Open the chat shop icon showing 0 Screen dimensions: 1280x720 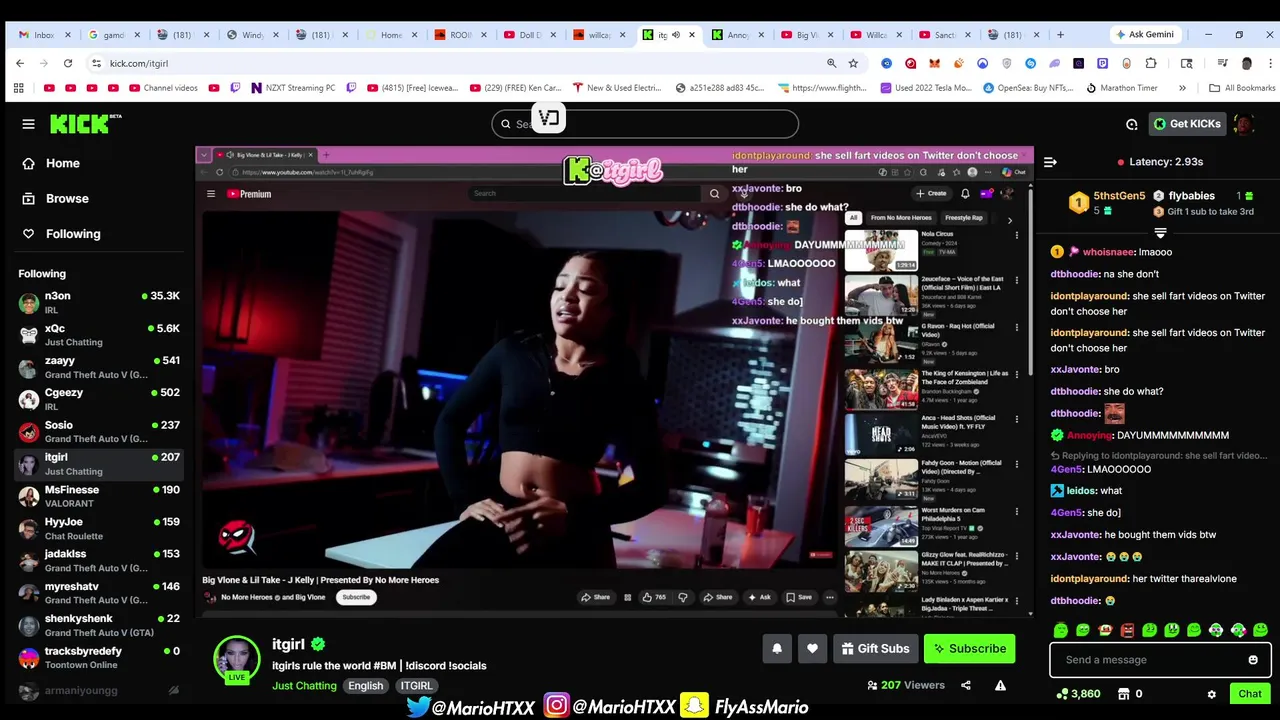pos(1130,694)
